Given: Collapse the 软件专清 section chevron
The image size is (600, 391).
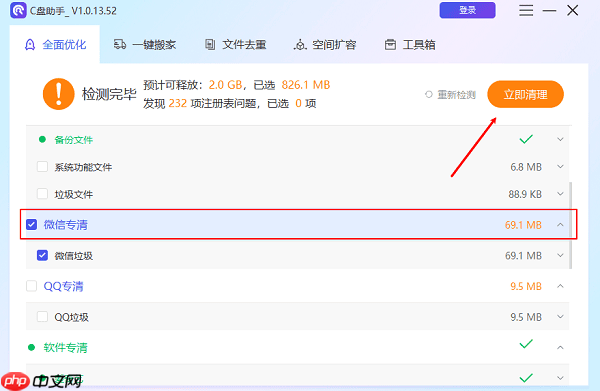Looking at the screenshot, I should click(x=560, y=347).
